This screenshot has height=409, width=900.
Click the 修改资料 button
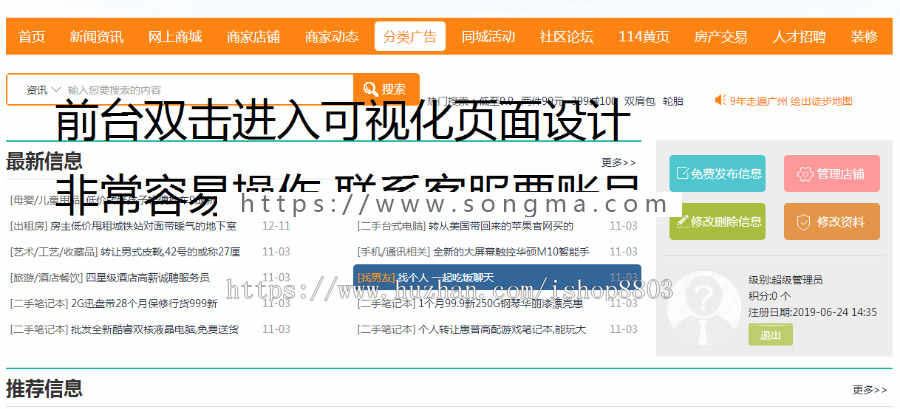[832, 221]
